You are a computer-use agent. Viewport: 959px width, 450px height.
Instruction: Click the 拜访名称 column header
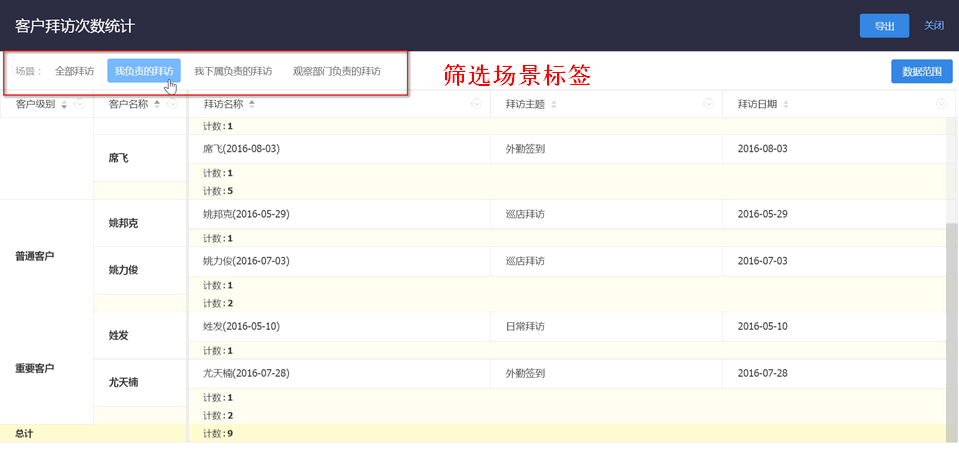(223, 105)
